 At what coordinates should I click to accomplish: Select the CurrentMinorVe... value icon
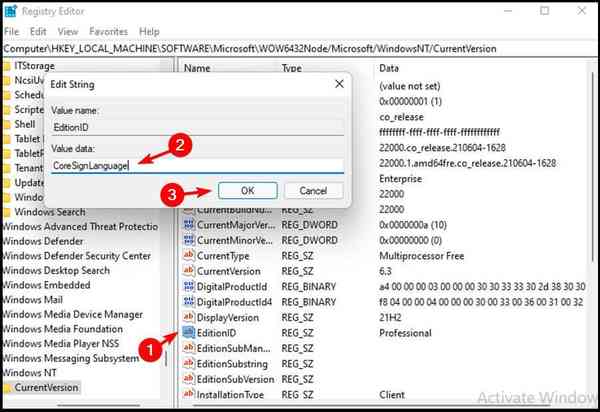189,240
